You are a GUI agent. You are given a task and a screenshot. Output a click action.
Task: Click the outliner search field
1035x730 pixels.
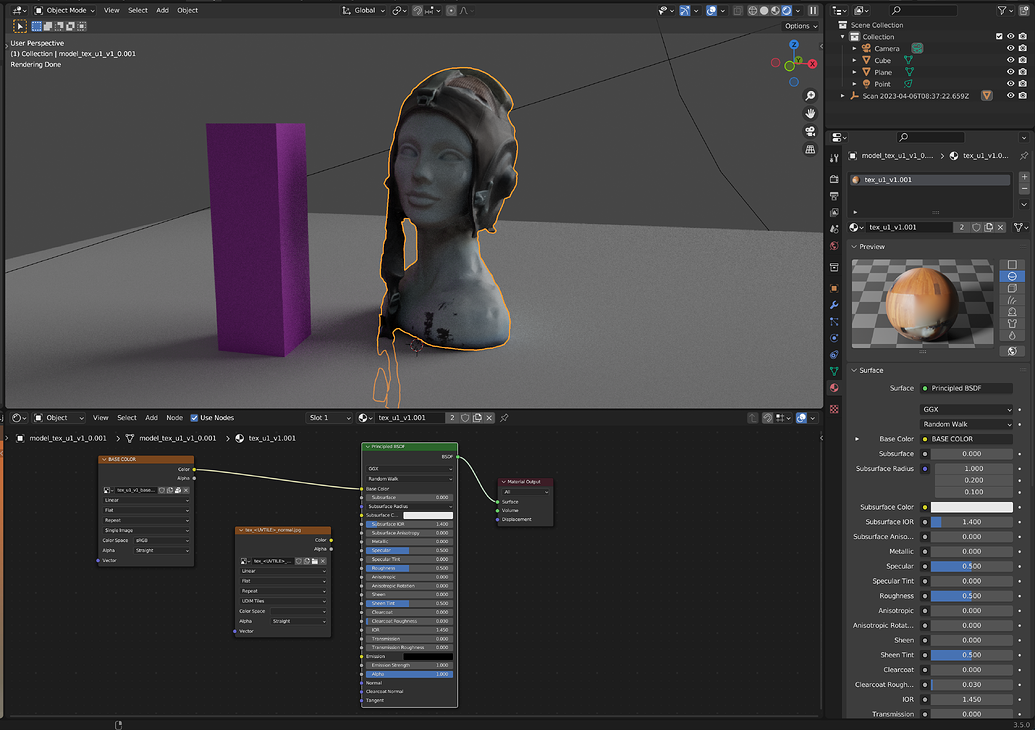coord(922,11)
